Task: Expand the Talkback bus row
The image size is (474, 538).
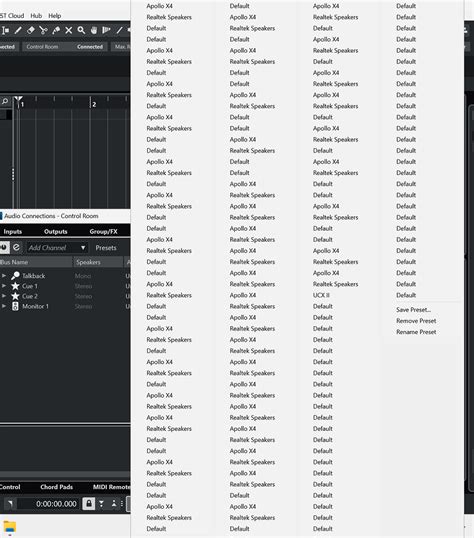Action: click(4, 276)
